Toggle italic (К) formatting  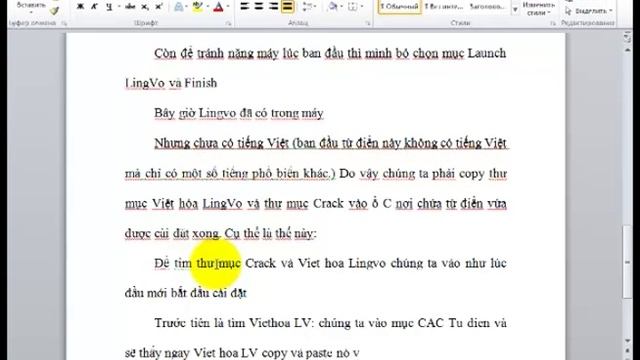coord(94,7)
